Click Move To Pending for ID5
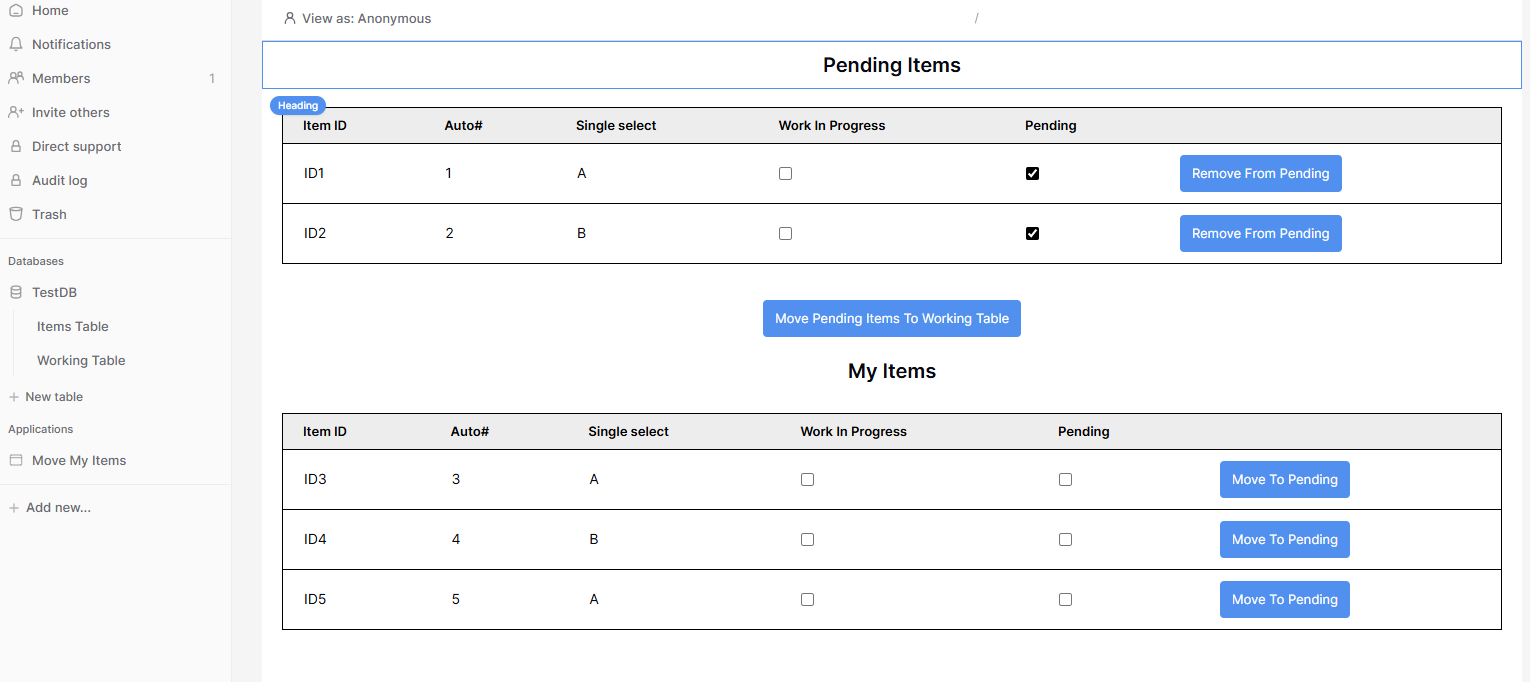Image resolution: width=1530 pixels, height=682 pixels. tap(1284, 599)
